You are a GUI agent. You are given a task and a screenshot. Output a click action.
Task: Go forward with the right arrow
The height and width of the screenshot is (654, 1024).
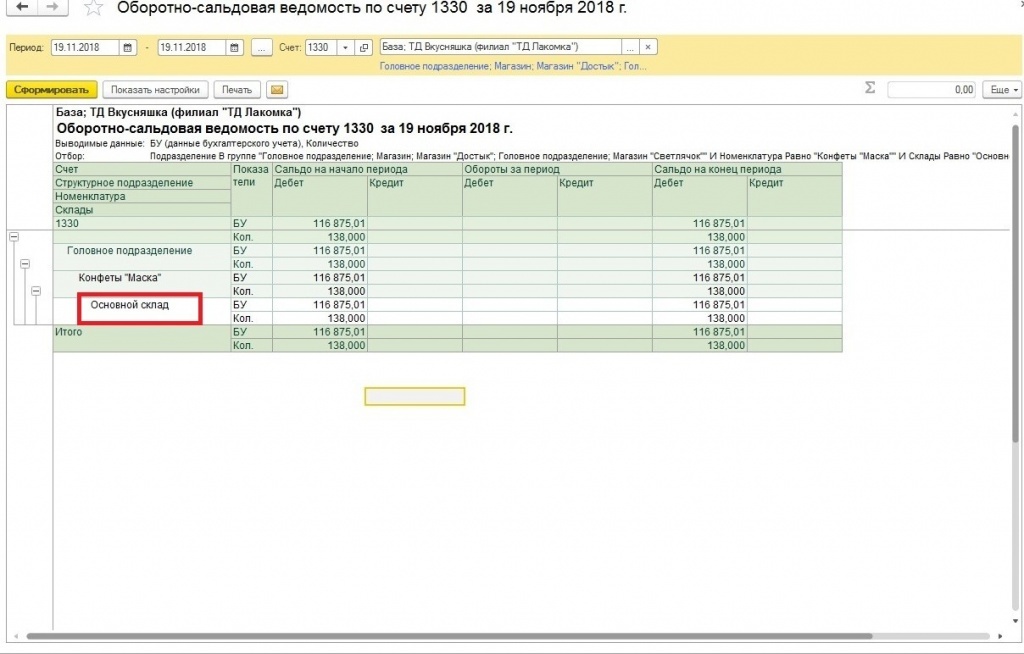[52, 7]
